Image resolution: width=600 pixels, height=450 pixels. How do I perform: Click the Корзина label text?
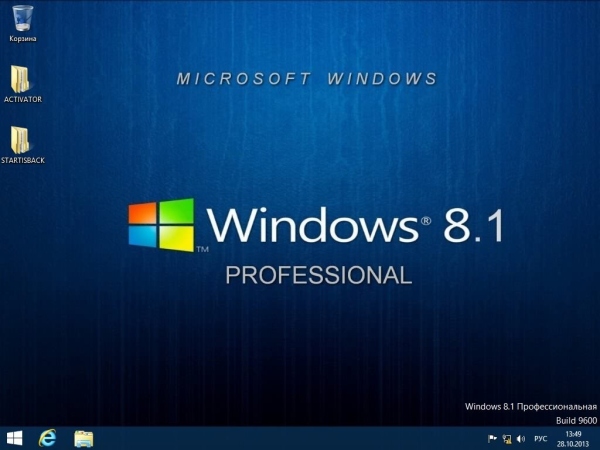point(23,38)
